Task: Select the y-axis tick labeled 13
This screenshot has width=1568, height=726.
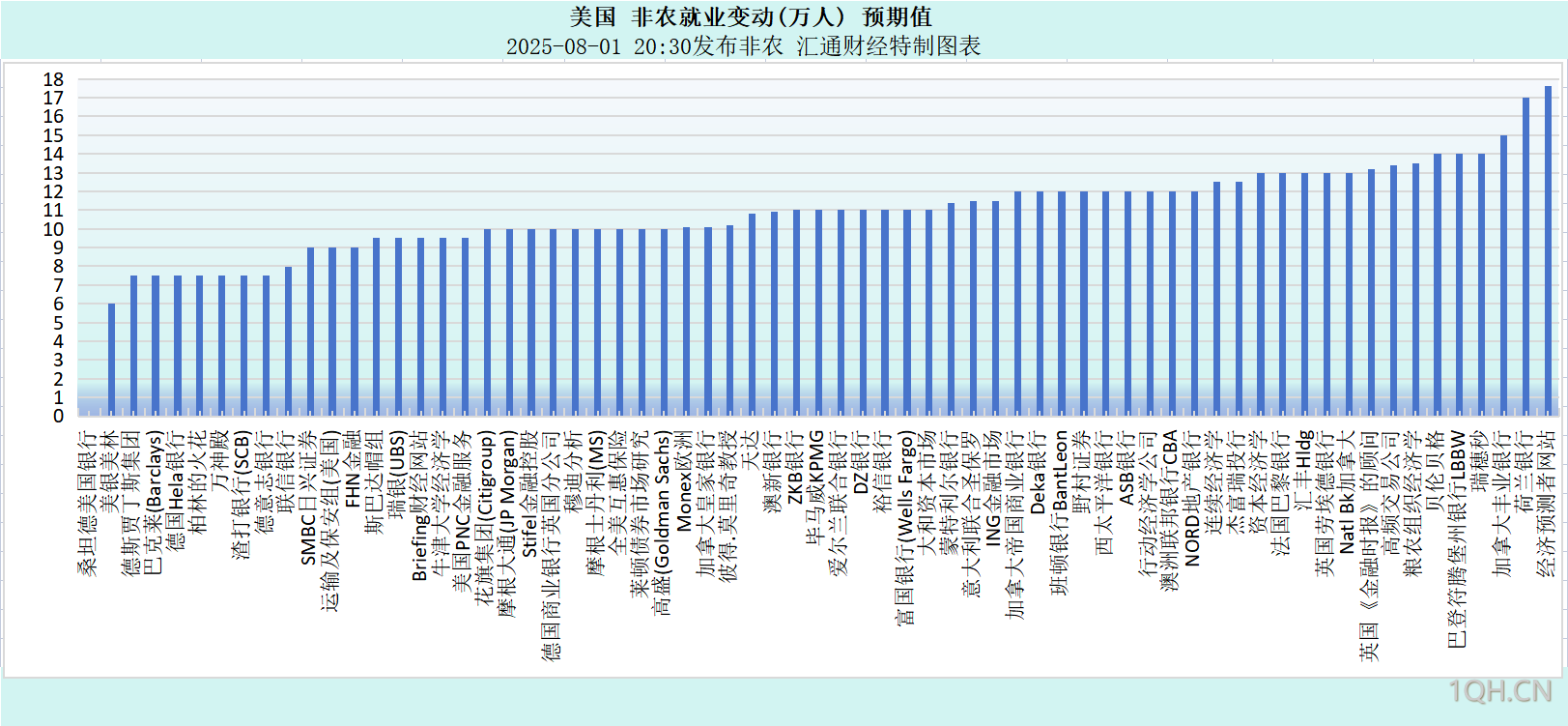Action: coord(53,173)
